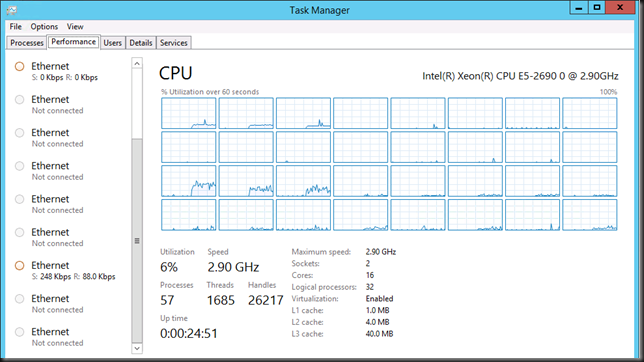Screen dimensions: 644x362
Task: Switch to the Users tab
Action: (x=113, y=43)
